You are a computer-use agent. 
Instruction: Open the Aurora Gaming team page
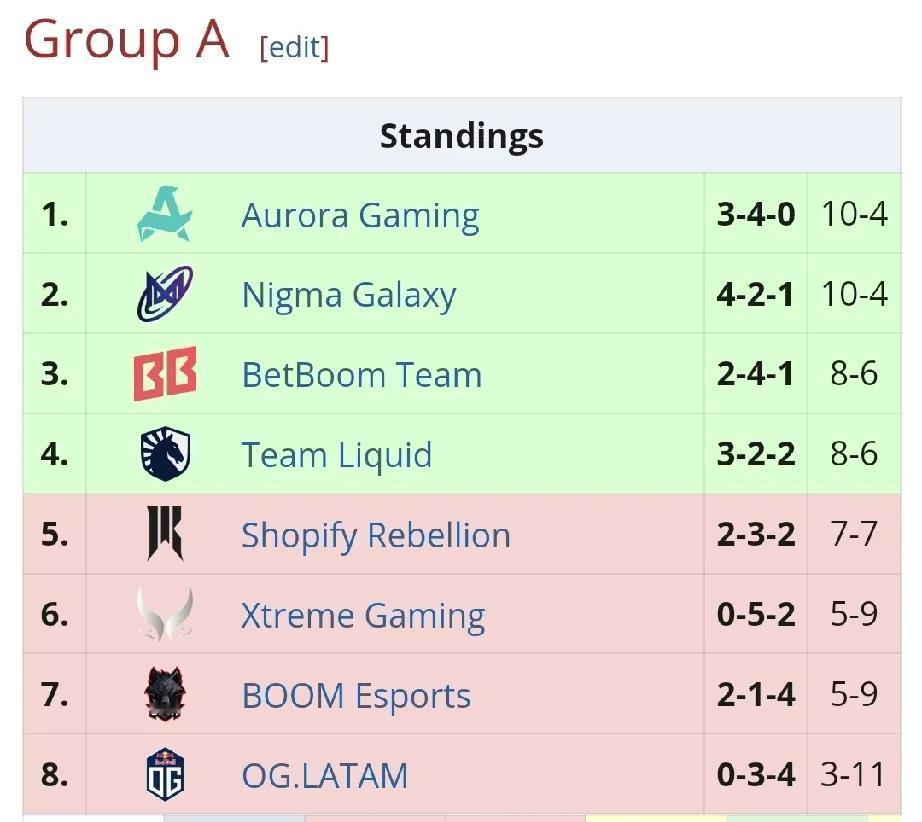coord(360,216)
